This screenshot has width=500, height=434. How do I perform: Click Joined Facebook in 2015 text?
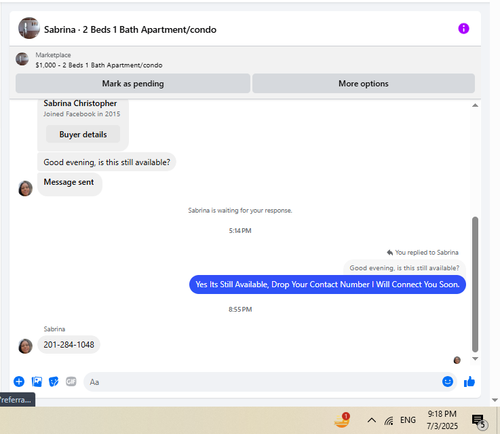click(x=82, y=114)
